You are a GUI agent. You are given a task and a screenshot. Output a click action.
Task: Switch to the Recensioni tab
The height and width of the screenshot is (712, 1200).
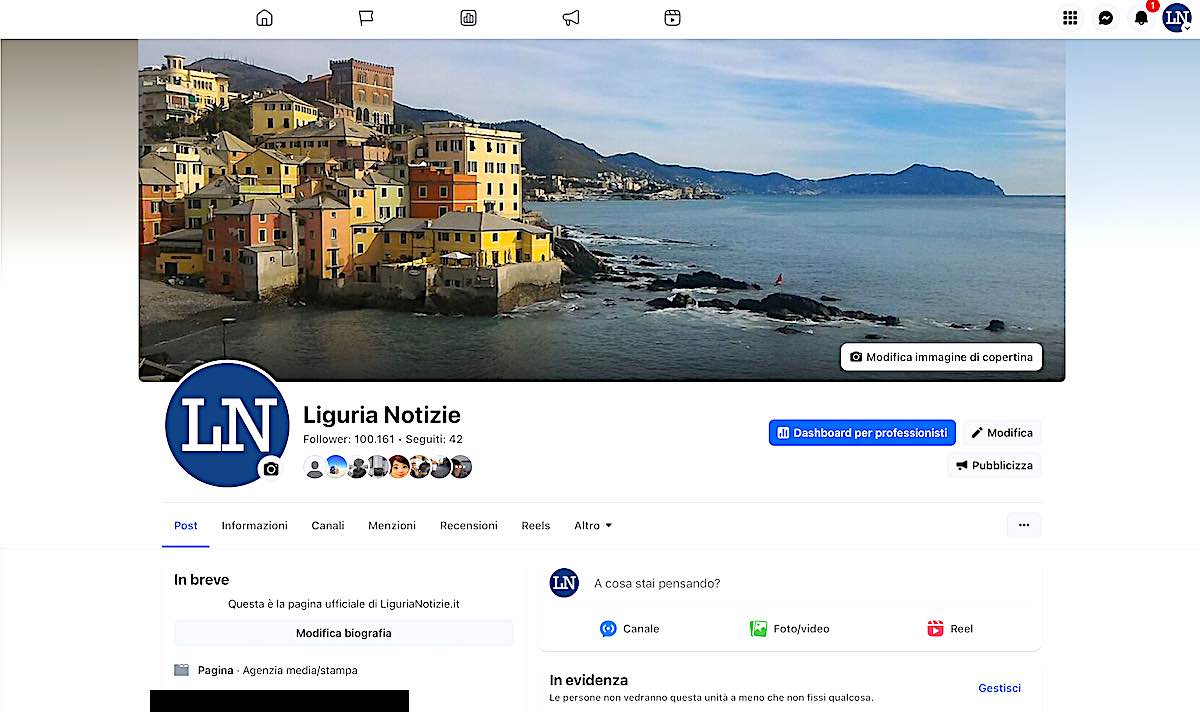(x=468, y=526)
